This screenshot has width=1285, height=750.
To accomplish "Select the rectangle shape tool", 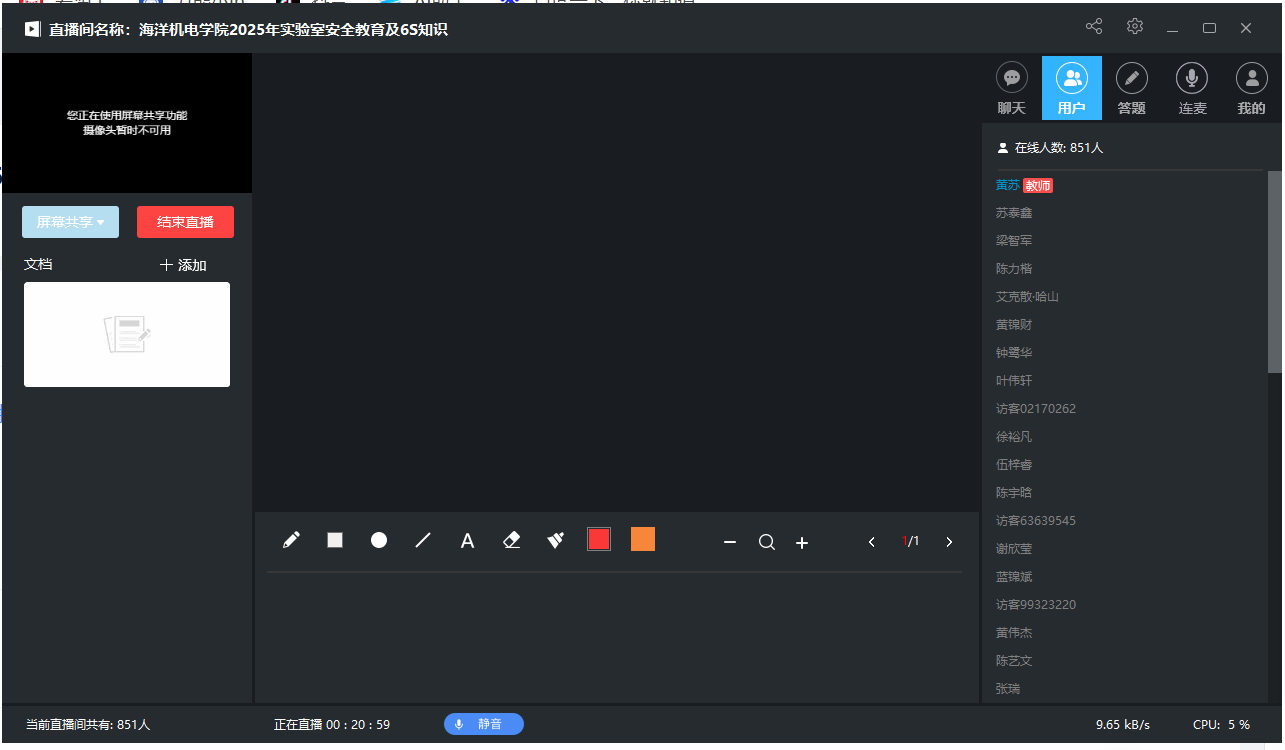I will 335,540.
